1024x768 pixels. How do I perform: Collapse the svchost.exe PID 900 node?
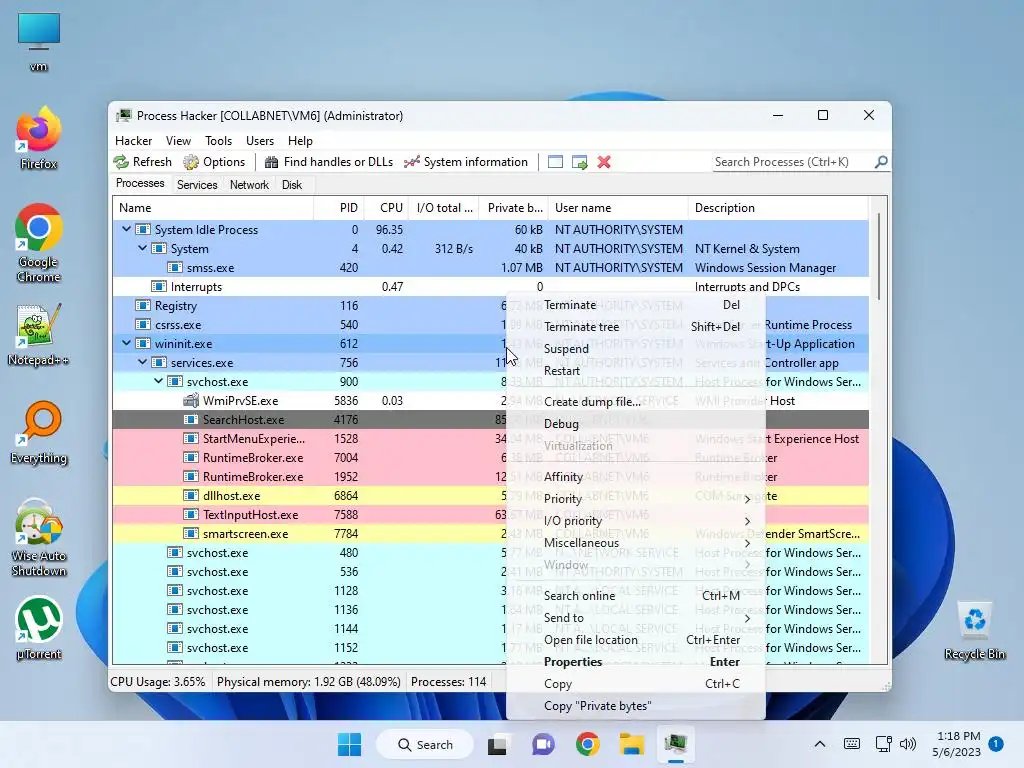[x=158, y=381]
